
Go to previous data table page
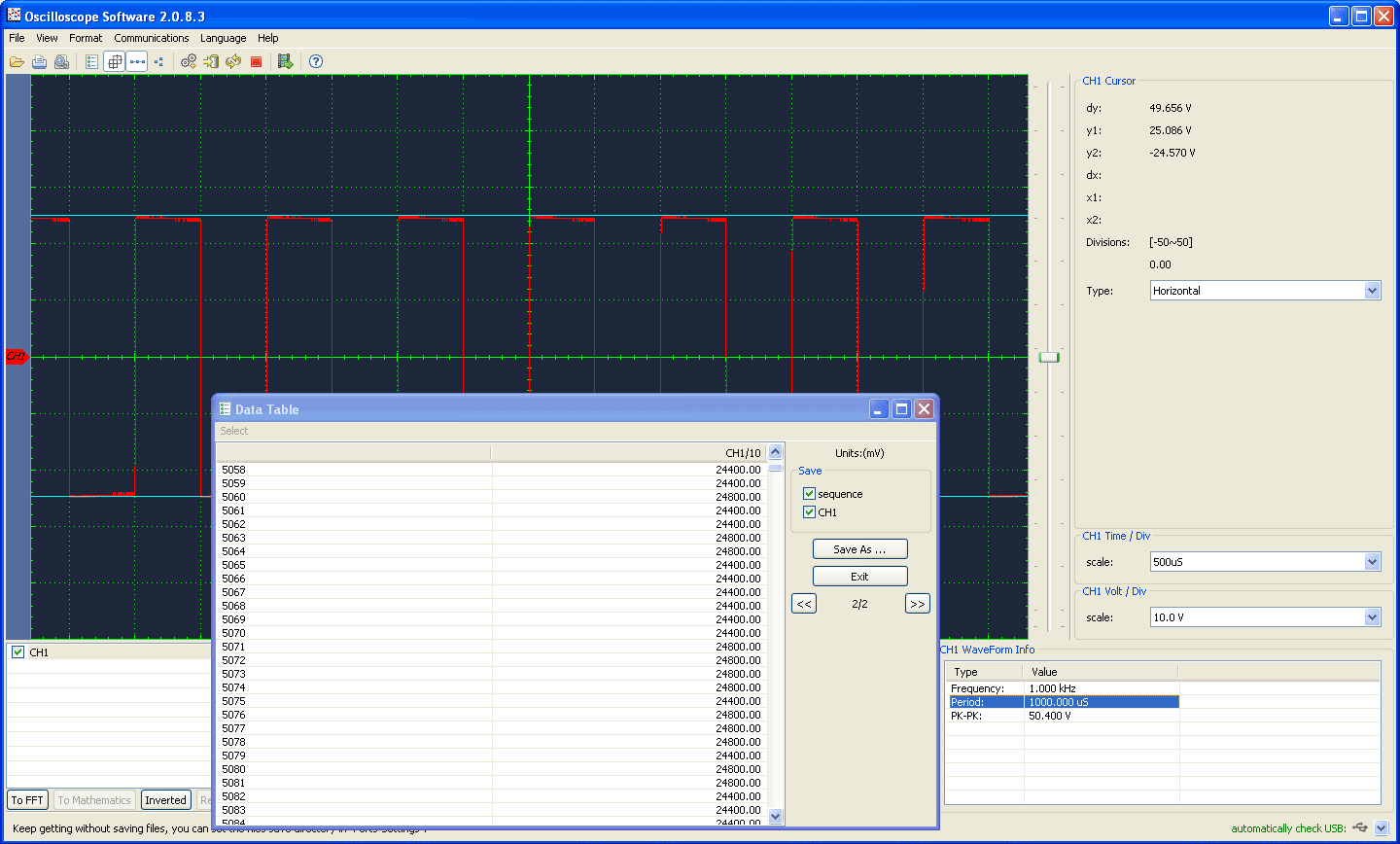[x=804, y=604]
